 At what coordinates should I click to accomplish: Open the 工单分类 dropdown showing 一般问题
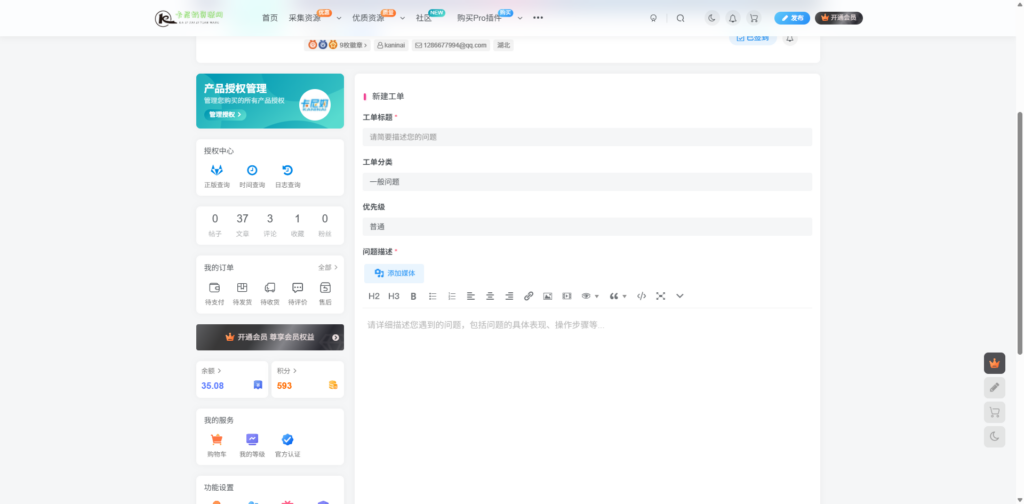587,182
